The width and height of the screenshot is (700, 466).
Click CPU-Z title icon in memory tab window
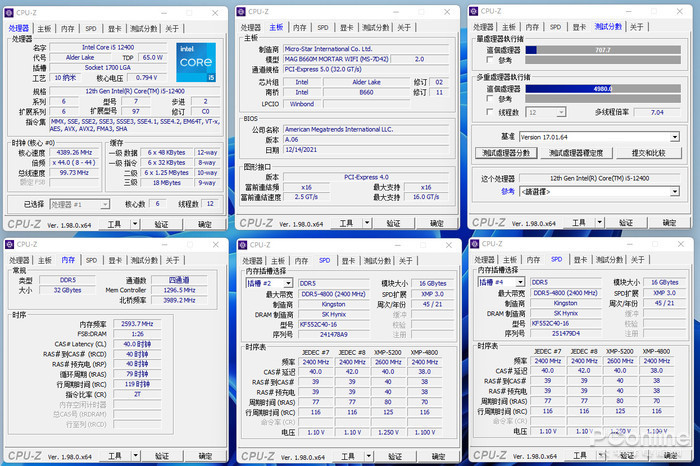(9, 244)
